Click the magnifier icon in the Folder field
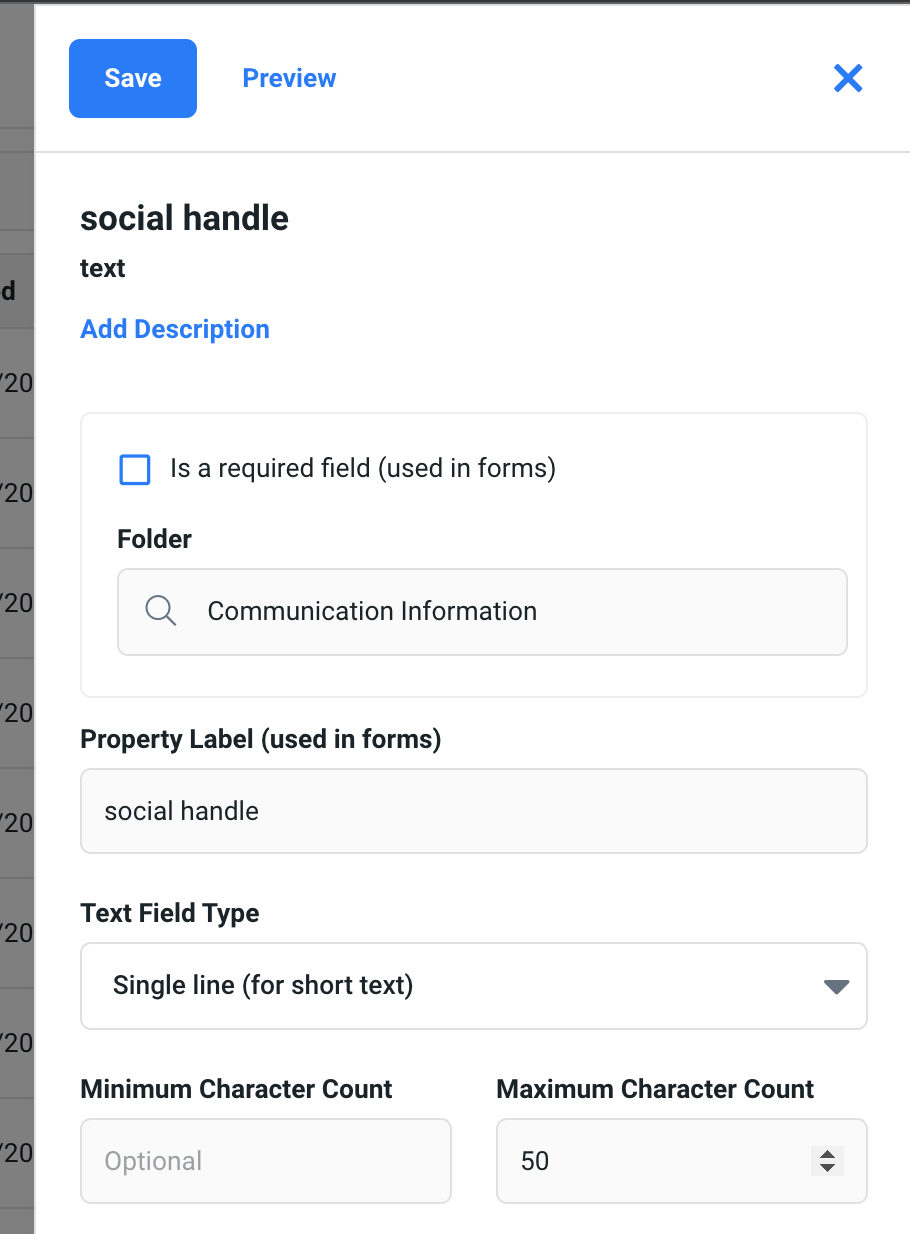Viewport: 910px width, 1234px height. pyautogui.click(x=161, y=611)
